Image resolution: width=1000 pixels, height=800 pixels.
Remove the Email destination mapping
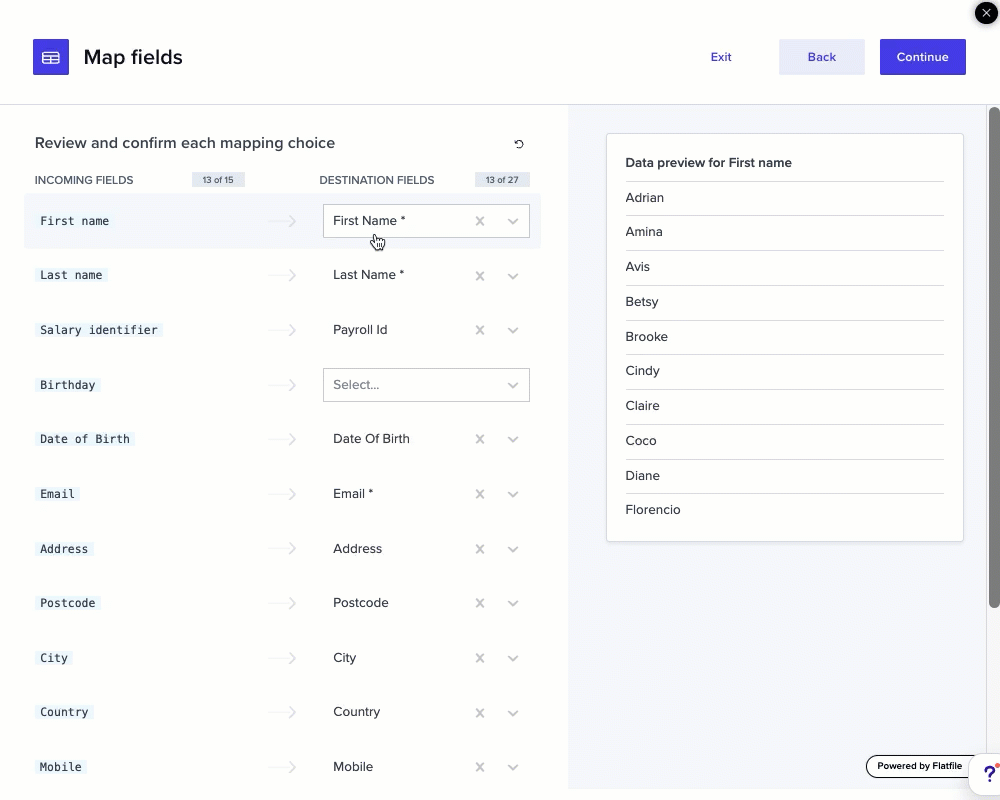tap(480, 494)
